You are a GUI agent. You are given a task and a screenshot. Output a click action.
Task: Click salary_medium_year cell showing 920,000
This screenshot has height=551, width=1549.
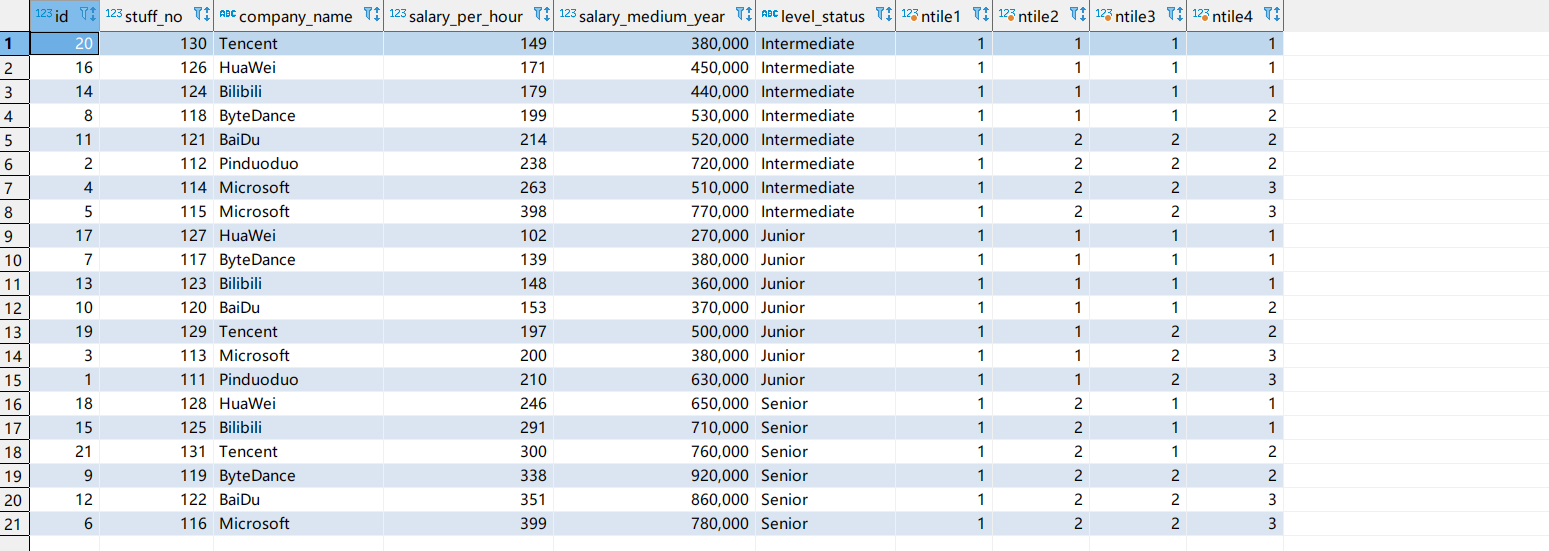[x=654, y=475]
